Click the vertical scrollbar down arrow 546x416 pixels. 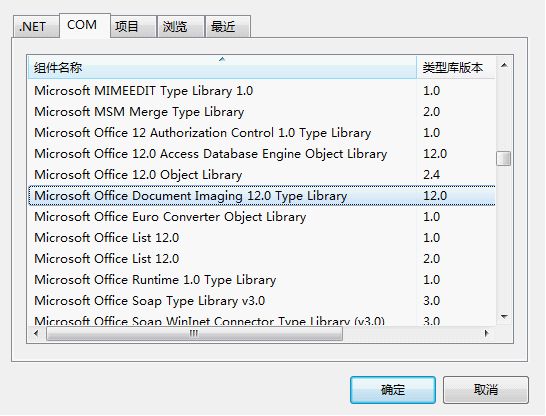click(504, 316)
